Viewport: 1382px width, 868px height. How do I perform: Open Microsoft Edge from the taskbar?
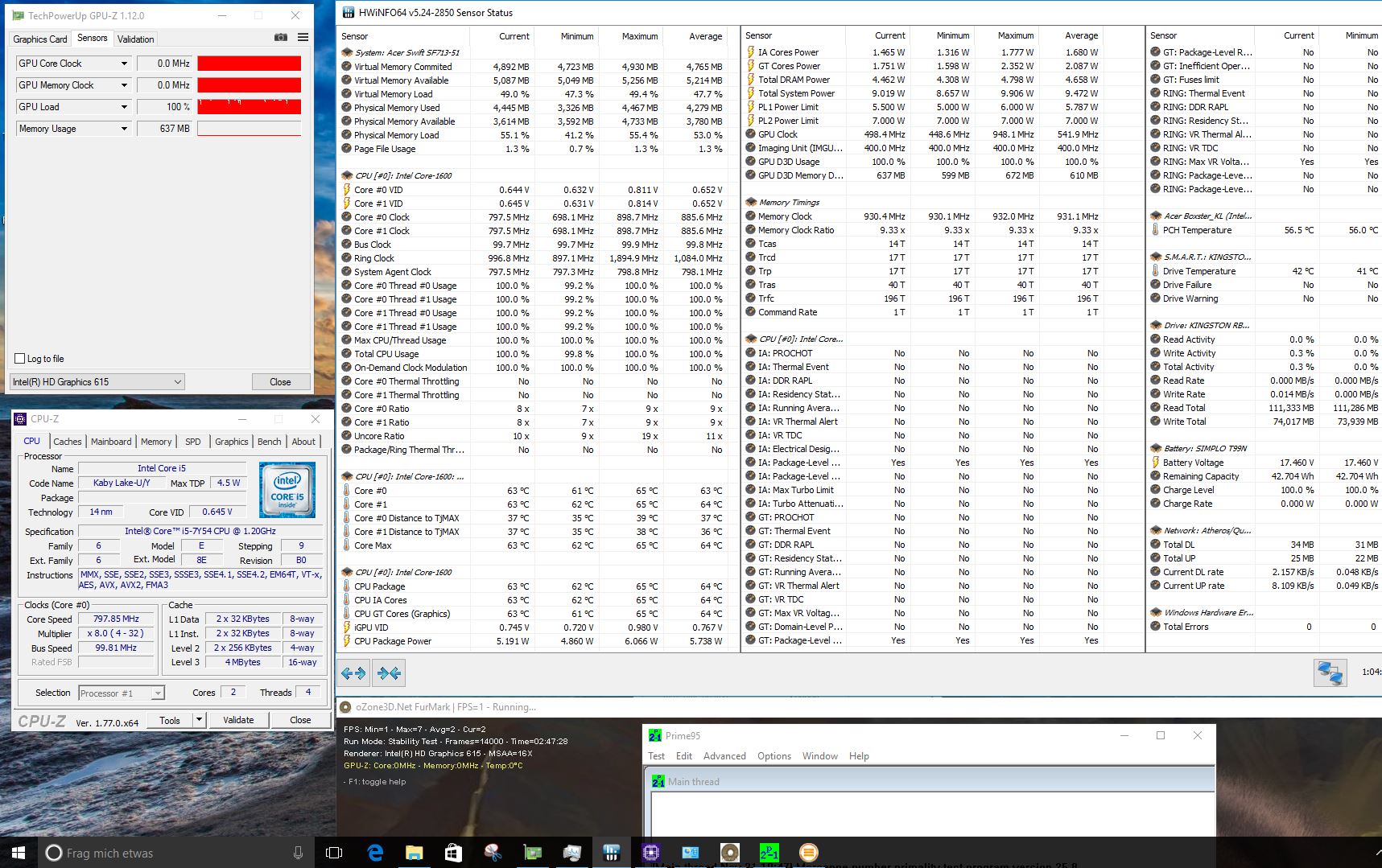click(375, 853)
